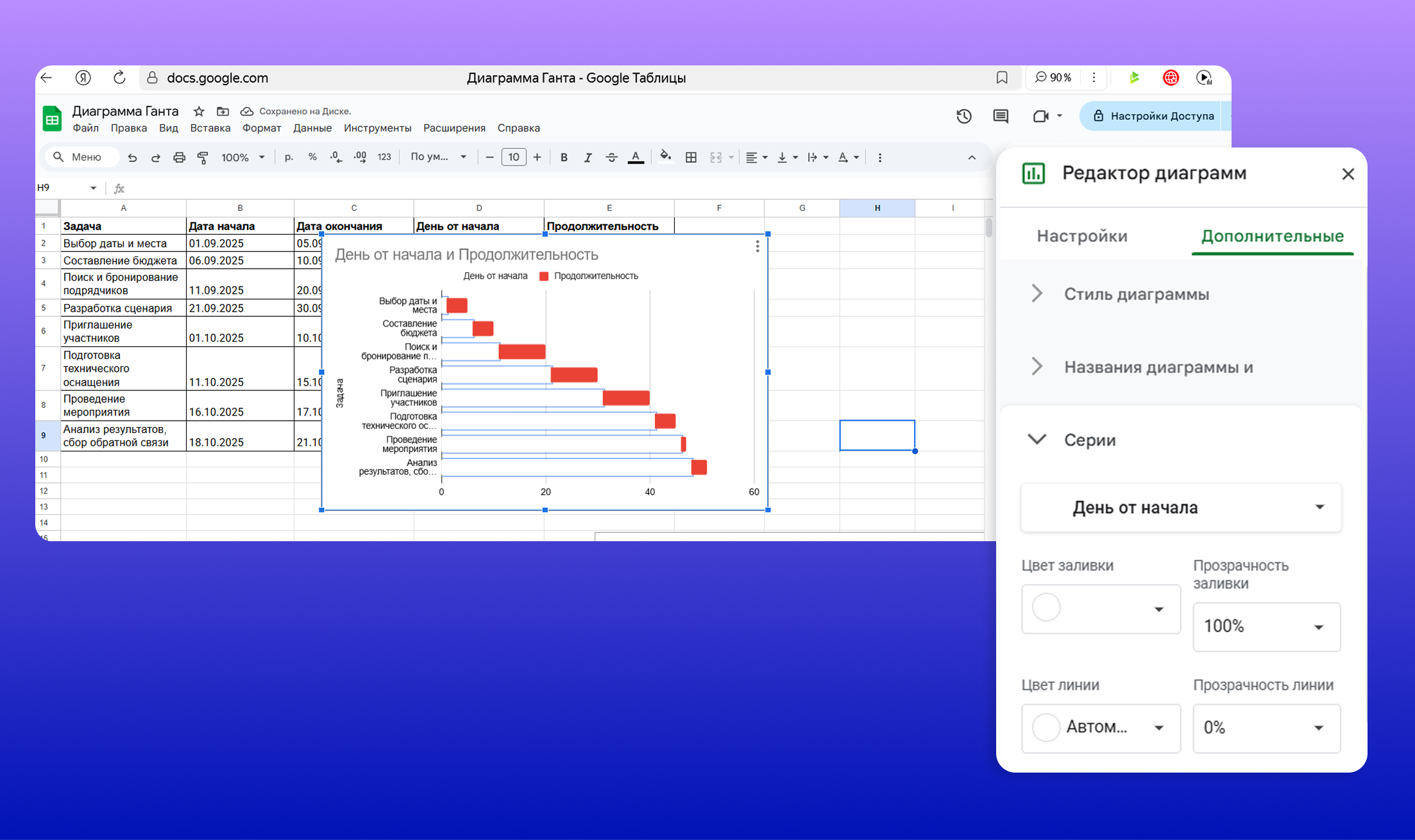Switch to the Настройки tab
This screenshot has height=840, width=1415.
click(x=1081, y=236)
